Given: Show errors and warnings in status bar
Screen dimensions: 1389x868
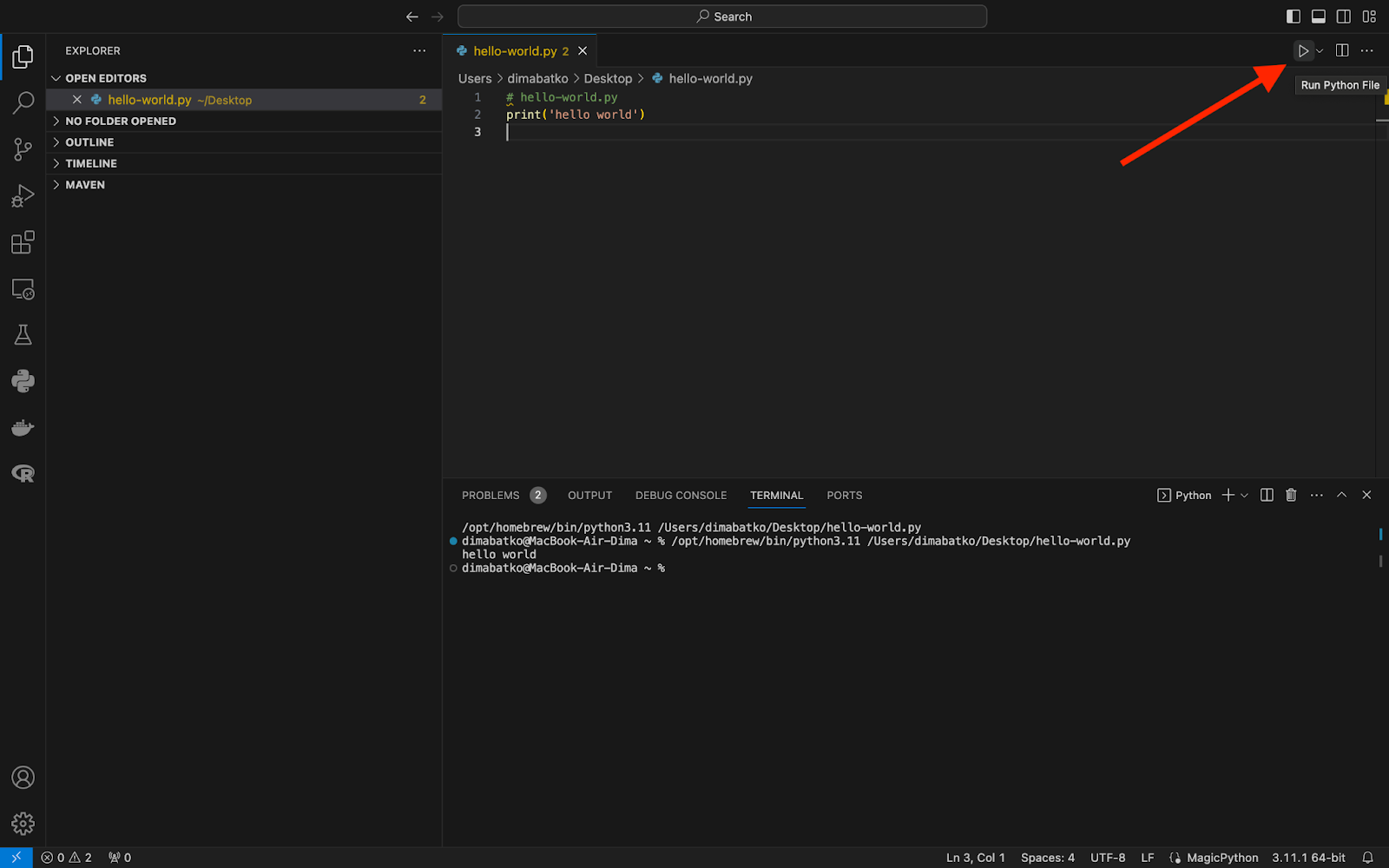Looking at the screenshot, I should [66, 858].
